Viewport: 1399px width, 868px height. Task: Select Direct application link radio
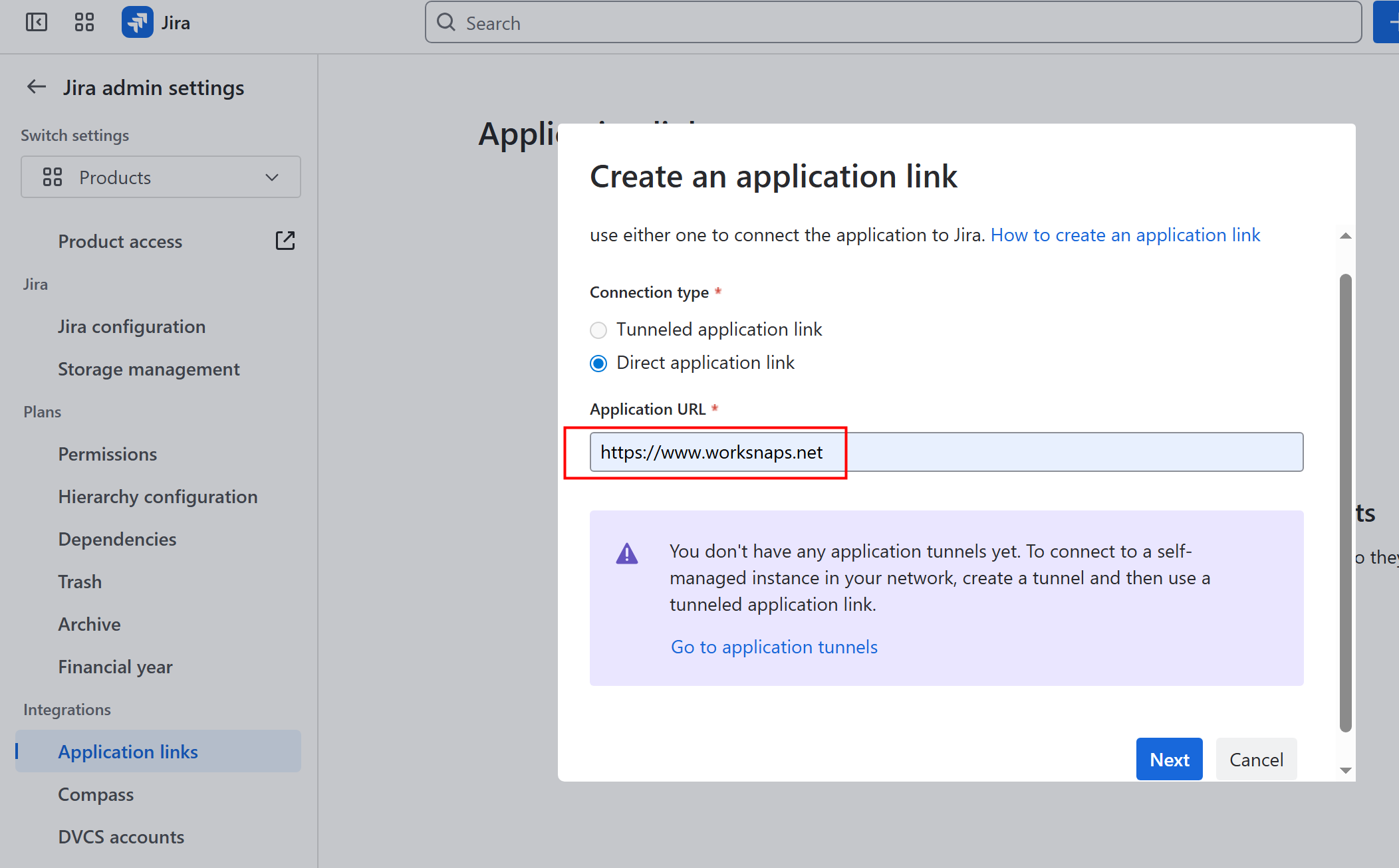coord(598,363)
